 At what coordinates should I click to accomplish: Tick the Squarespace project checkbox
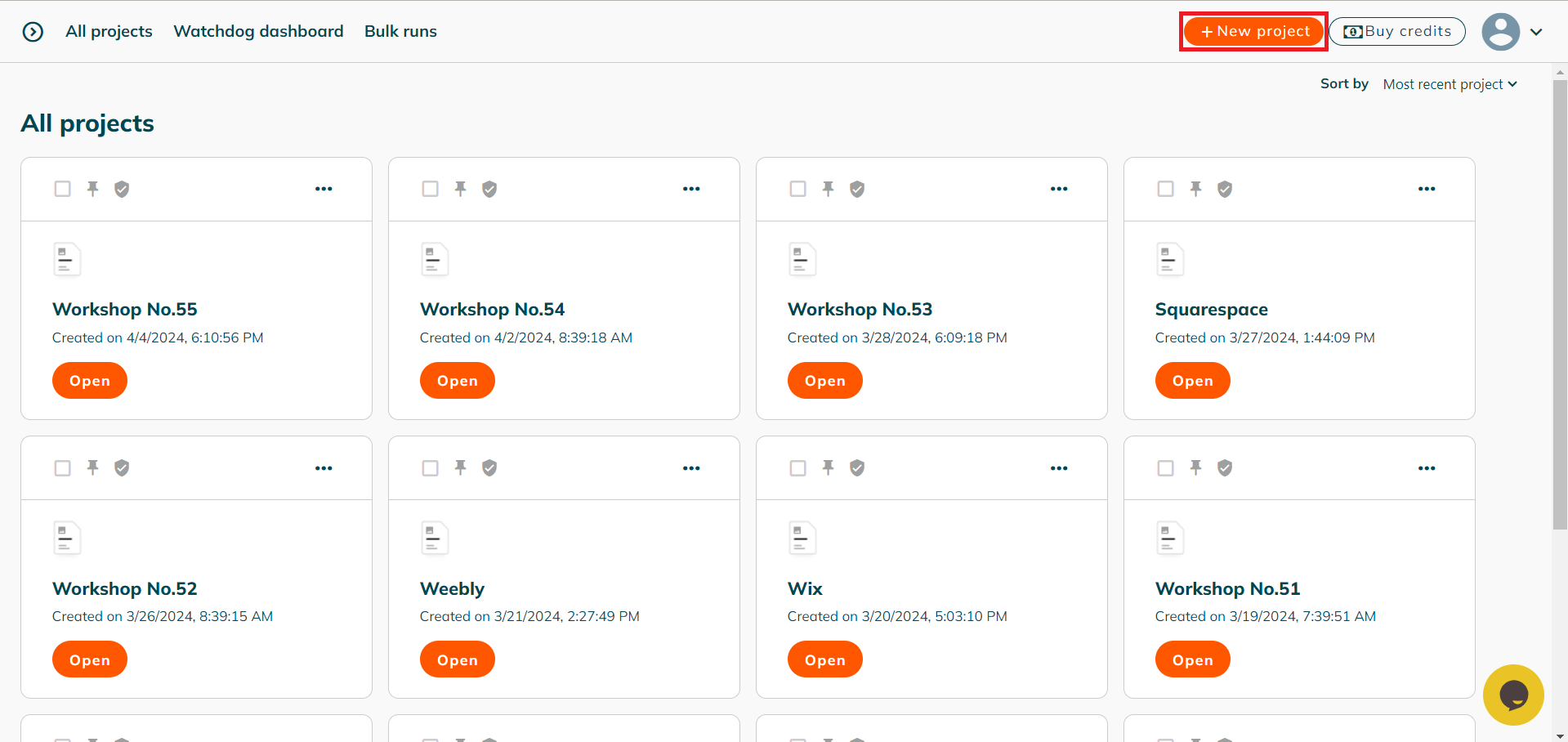click(1166, 189)
